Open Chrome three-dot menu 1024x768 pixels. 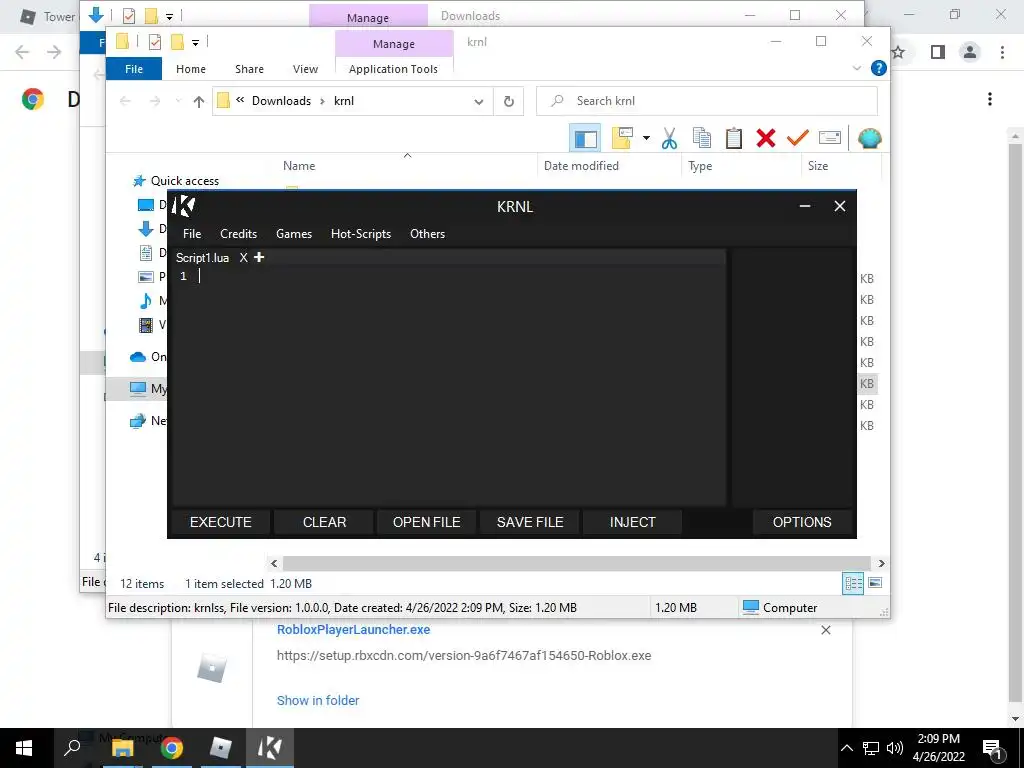(x=1002, y=52)
